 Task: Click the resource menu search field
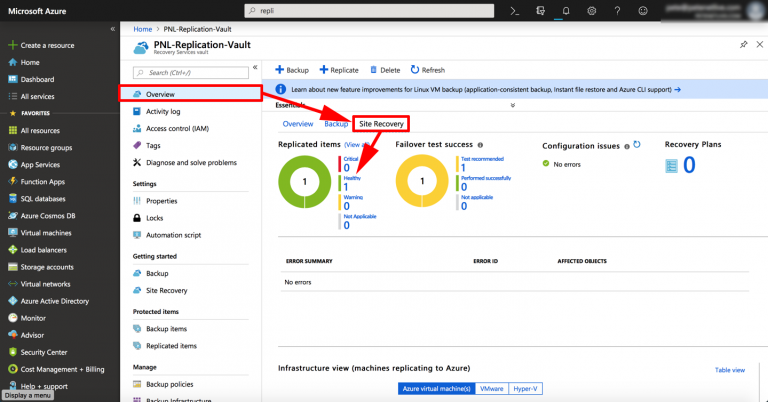191,73
